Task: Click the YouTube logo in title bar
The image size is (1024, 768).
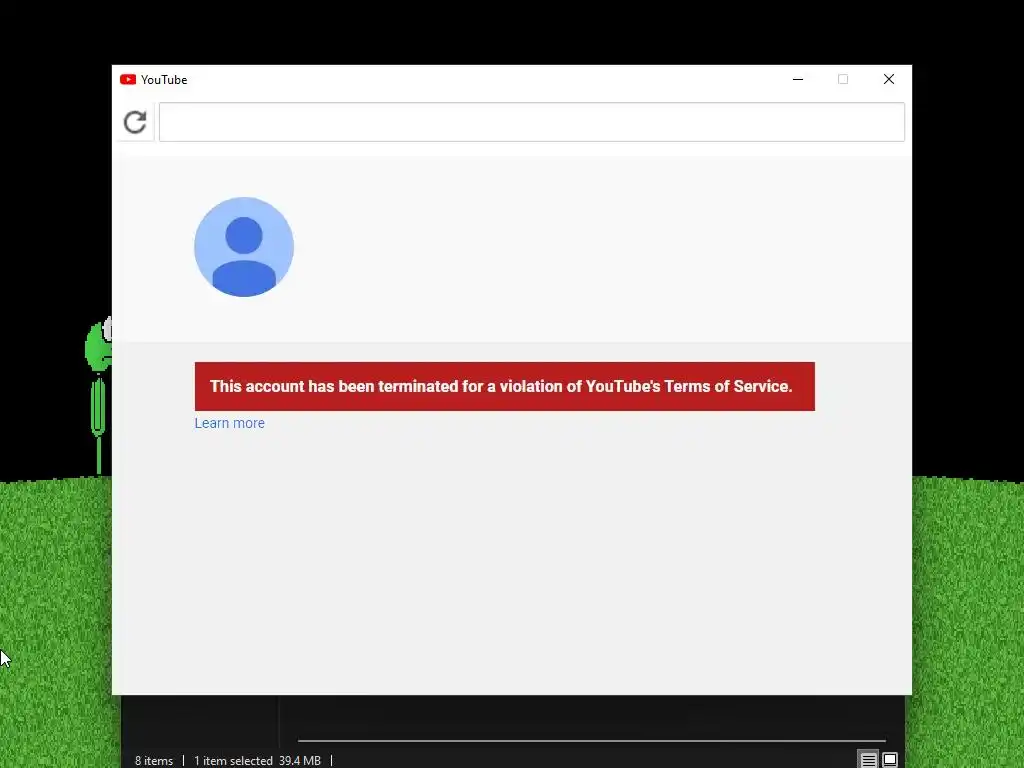Action: coord(128,80)
